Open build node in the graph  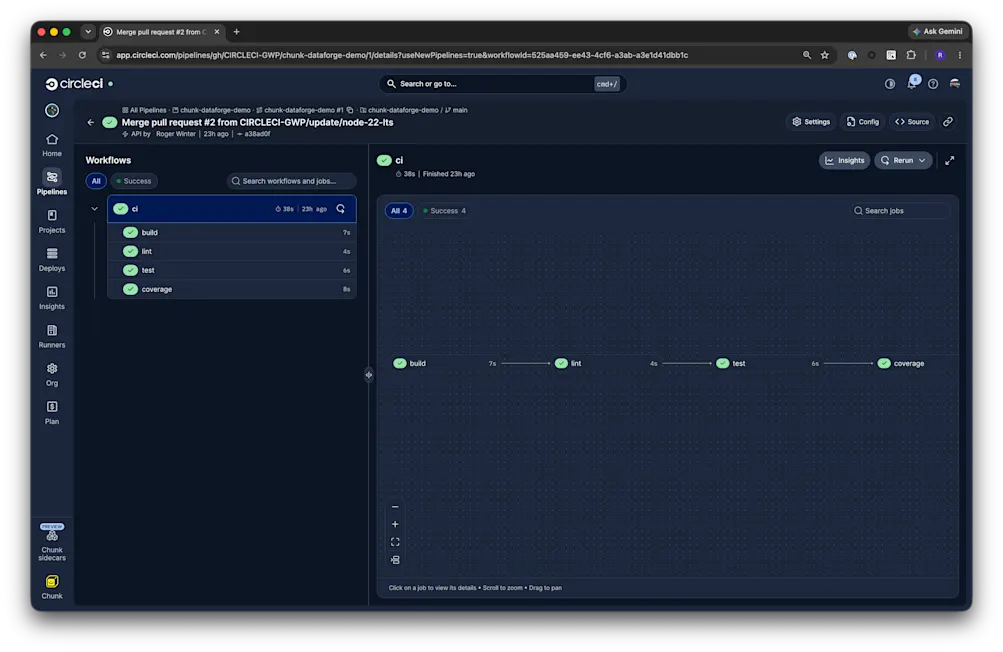pyautogui.click(x=445, y=363)
